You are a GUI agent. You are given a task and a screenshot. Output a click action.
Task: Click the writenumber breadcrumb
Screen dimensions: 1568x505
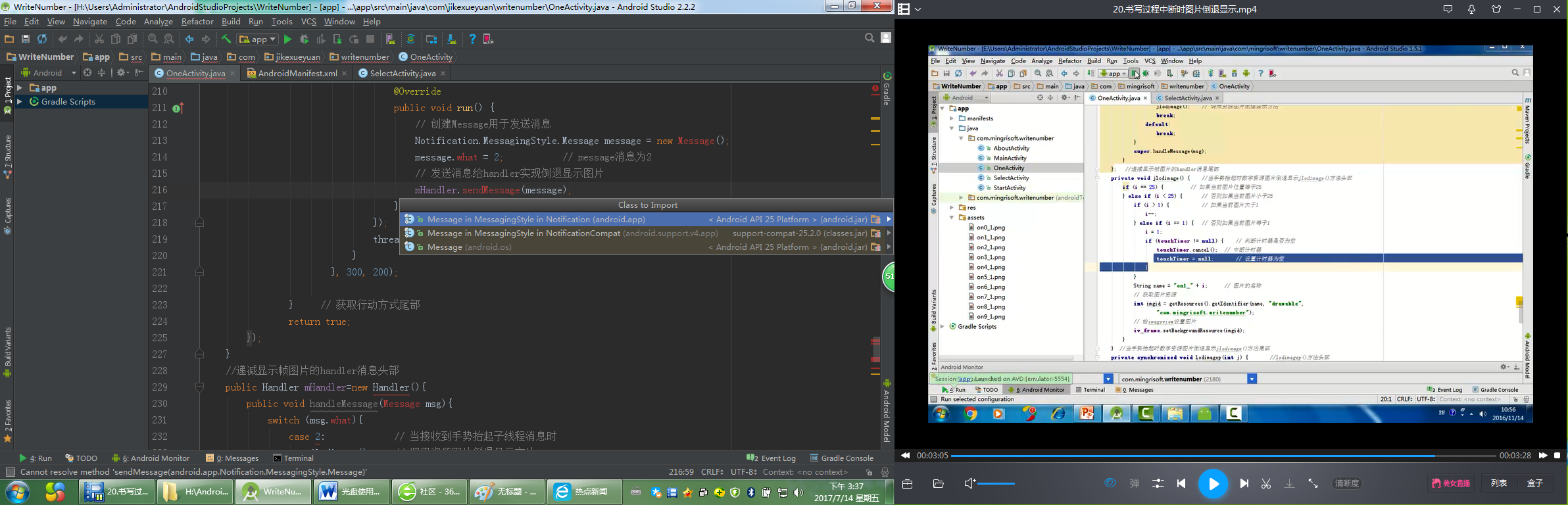[x=360, y=57]
